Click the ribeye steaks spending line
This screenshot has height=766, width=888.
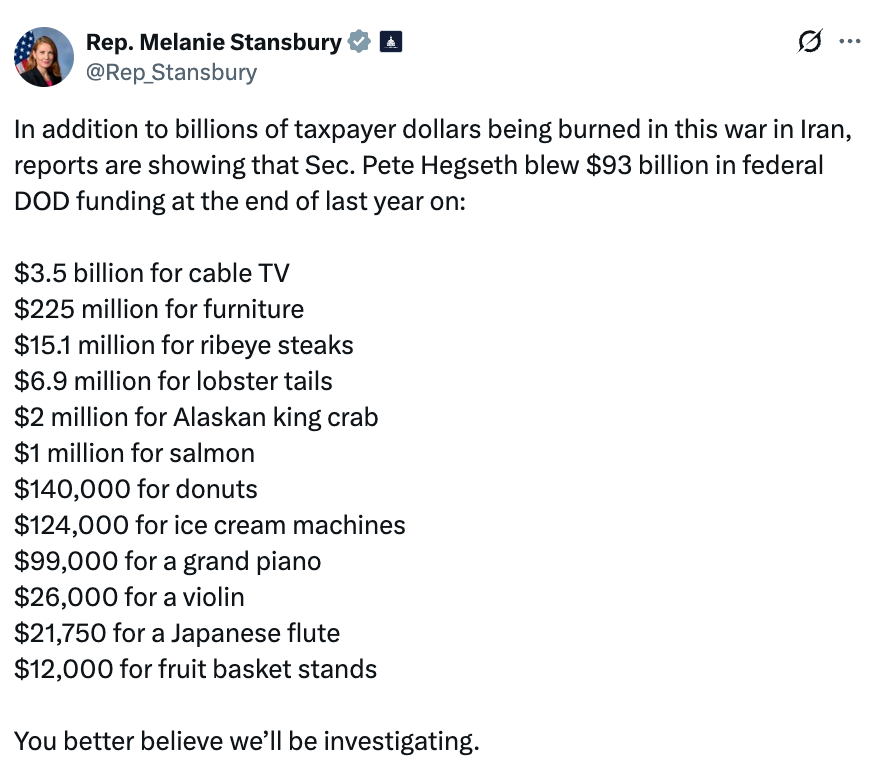point(184,345)
